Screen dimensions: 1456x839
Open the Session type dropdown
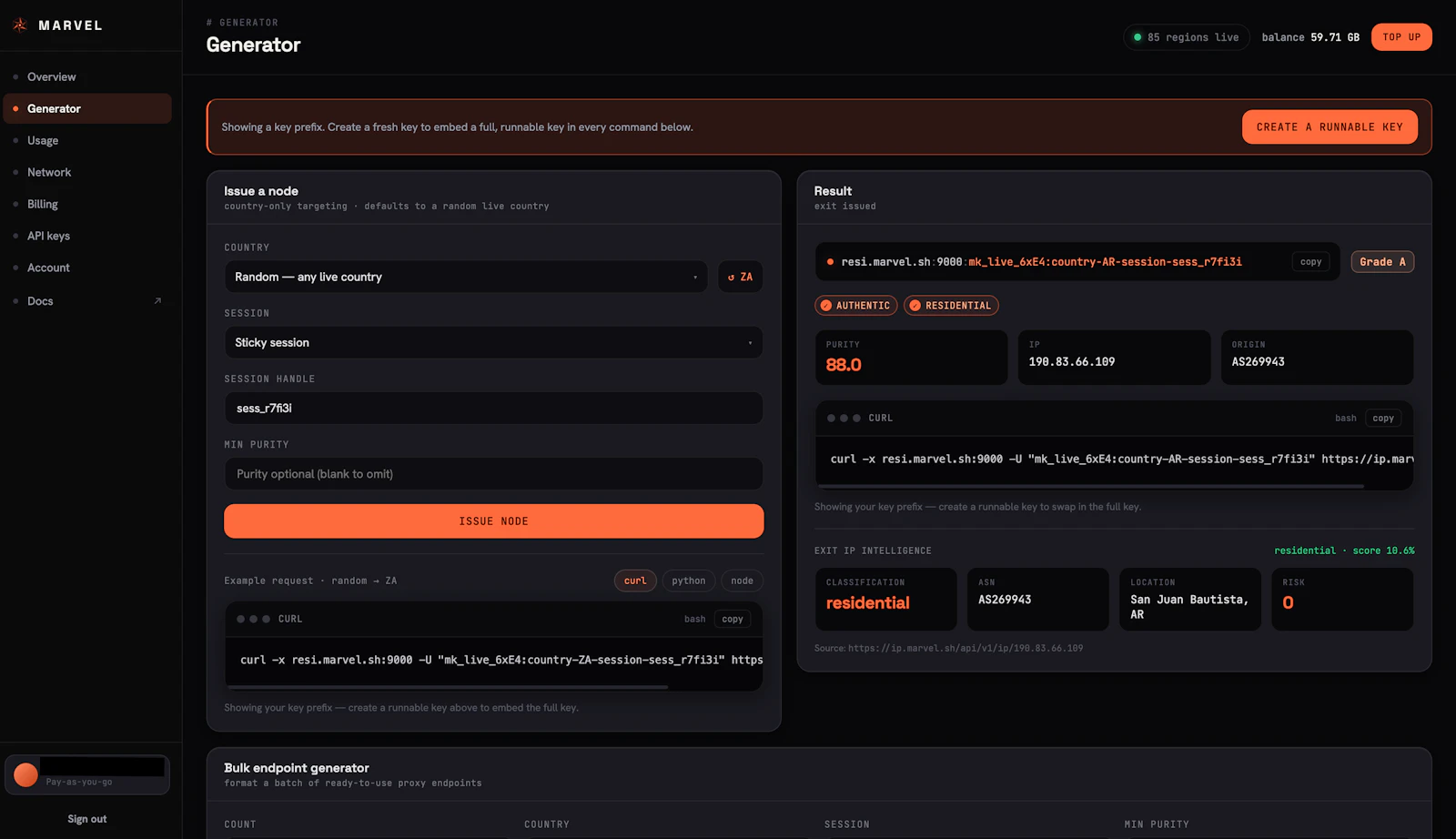pyautogui.click(x=493, y=342)
